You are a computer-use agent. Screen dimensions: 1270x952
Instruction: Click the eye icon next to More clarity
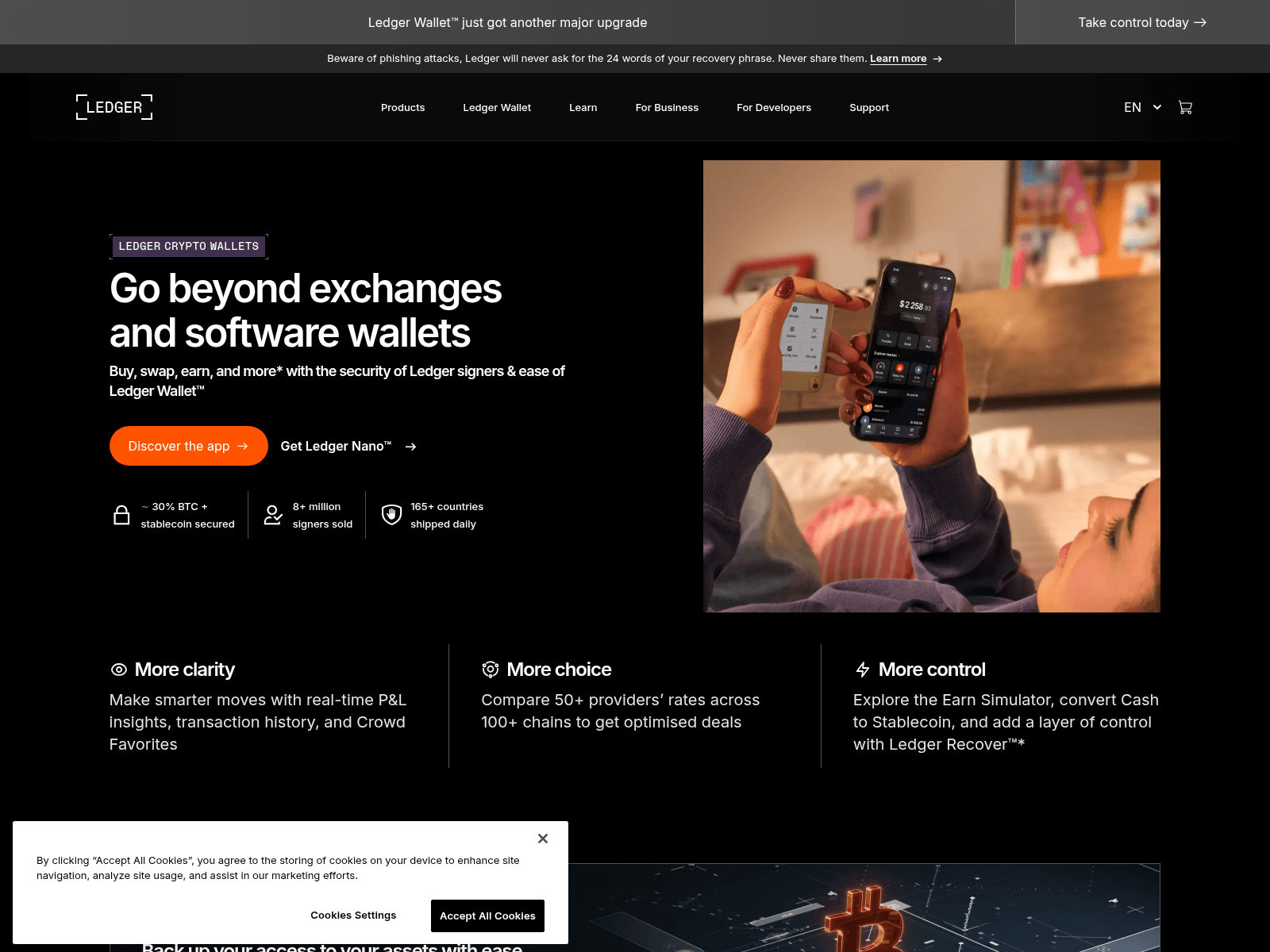(119, 670)
